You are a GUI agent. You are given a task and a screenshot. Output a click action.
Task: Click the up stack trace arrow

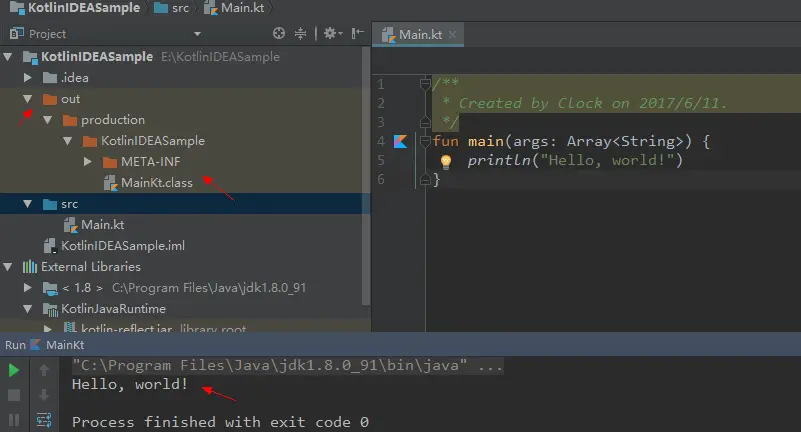pos(44,370)
